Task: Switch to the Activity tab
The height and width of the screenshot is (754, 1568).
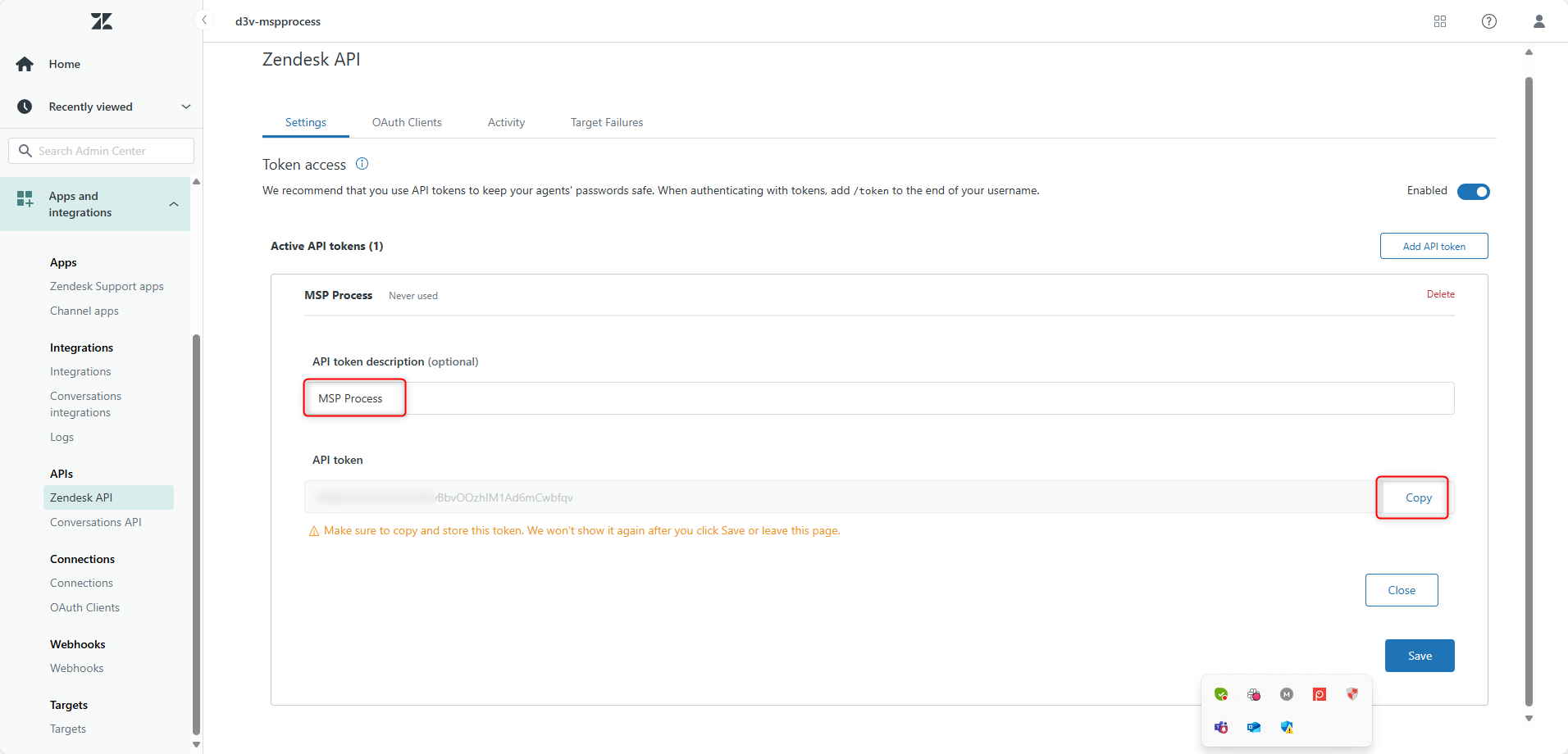Action: click(x=506, y=122)
